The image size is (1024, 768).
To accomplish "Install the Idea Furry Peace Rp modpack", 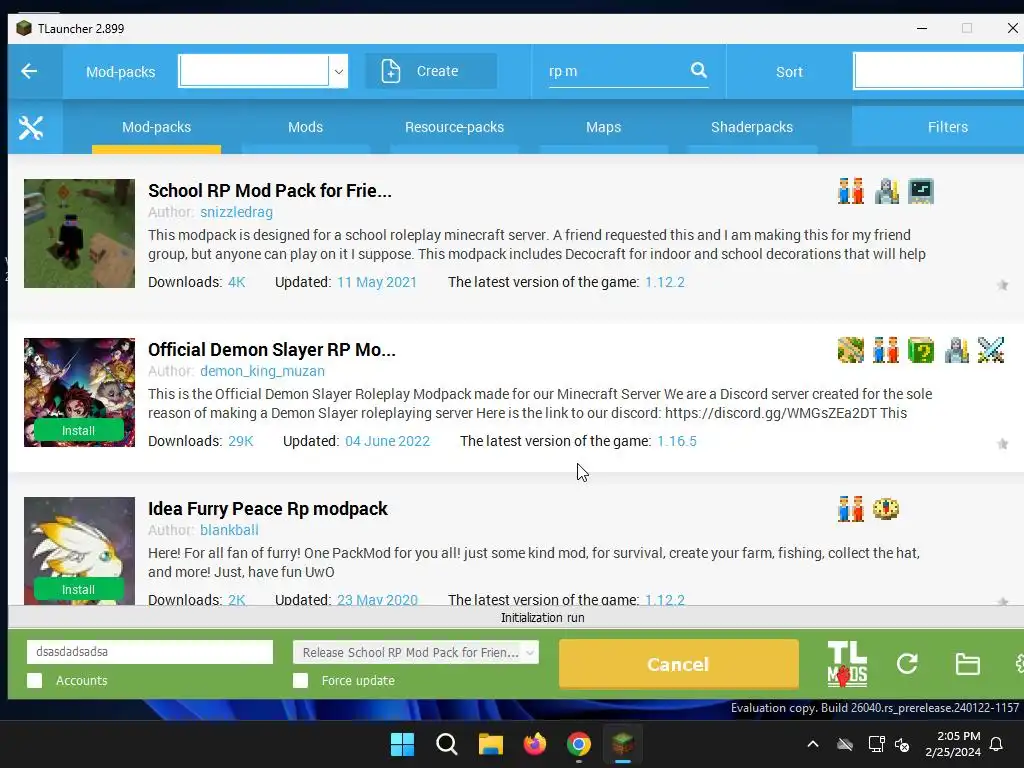I will tap(78, 589).
